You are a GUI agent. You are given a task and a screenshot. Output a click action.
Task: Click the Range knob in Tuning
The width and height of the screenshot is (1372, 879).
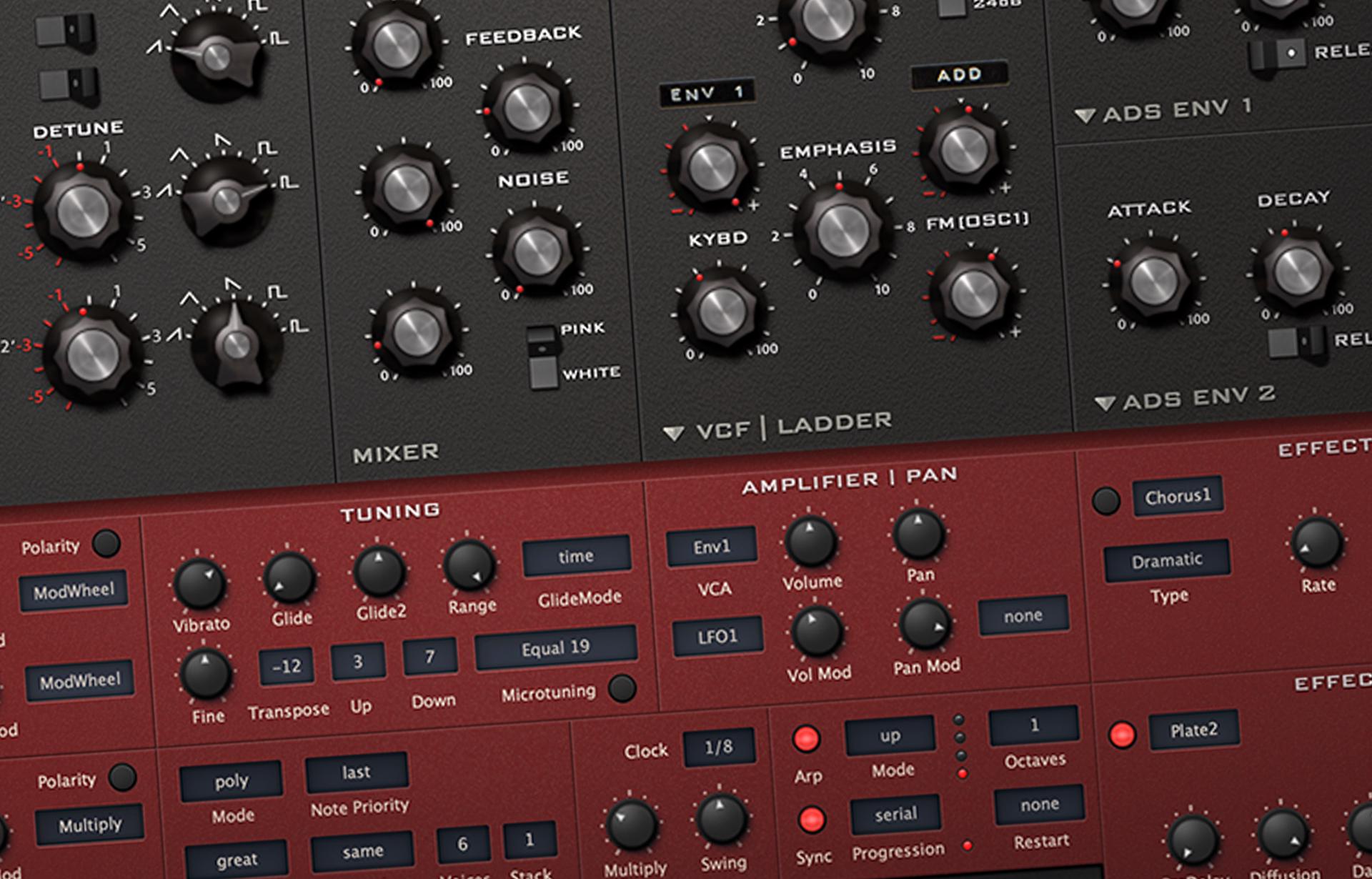[x=469, y=565]
